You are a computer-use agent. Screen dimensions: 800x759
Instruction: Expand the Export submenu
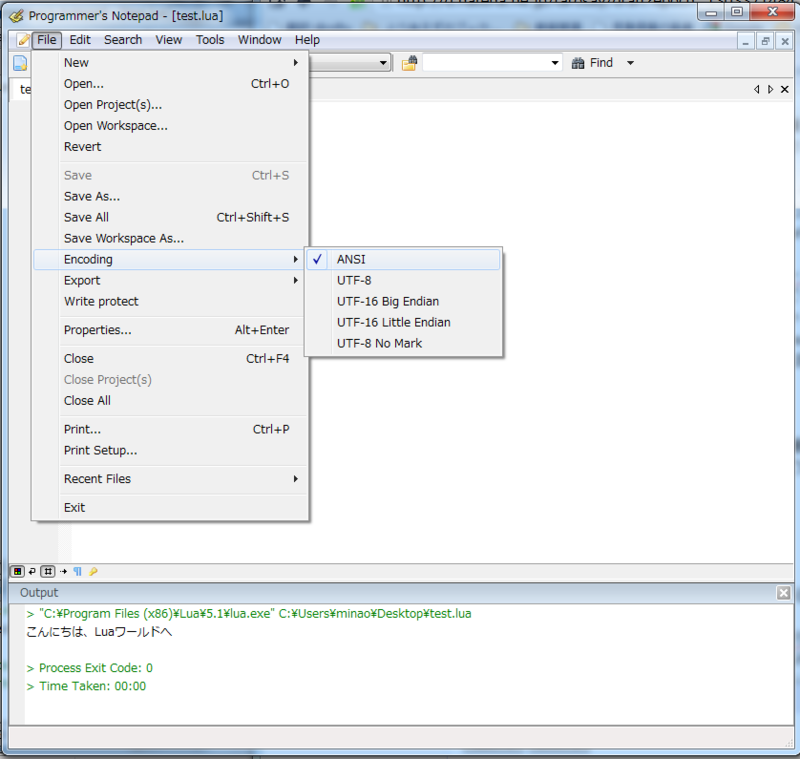tap(170, 280)
